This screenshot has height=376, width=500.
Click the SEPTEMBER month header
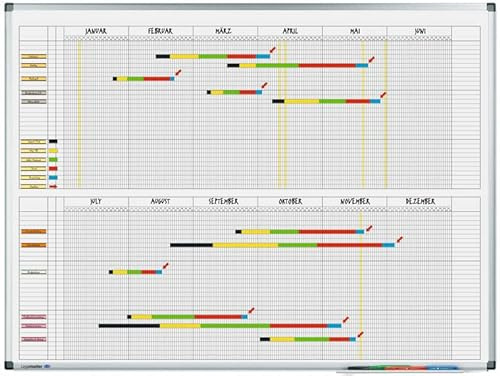click(223, 201)
